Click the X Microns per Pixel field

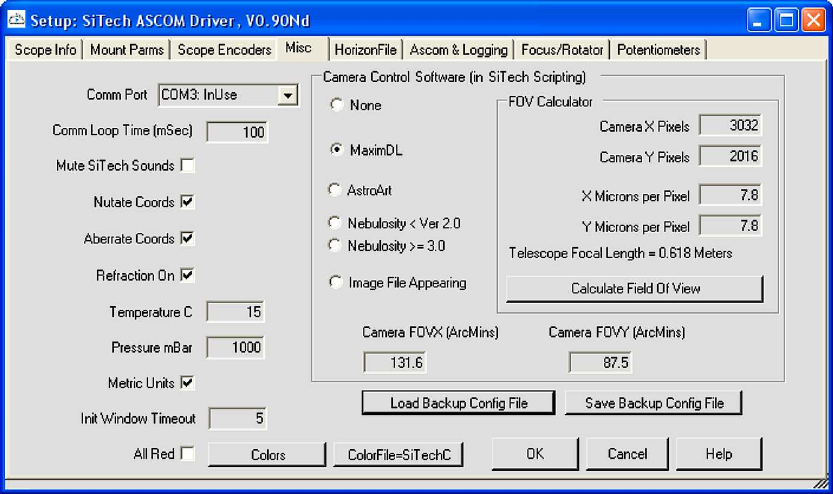pos(730,195)
